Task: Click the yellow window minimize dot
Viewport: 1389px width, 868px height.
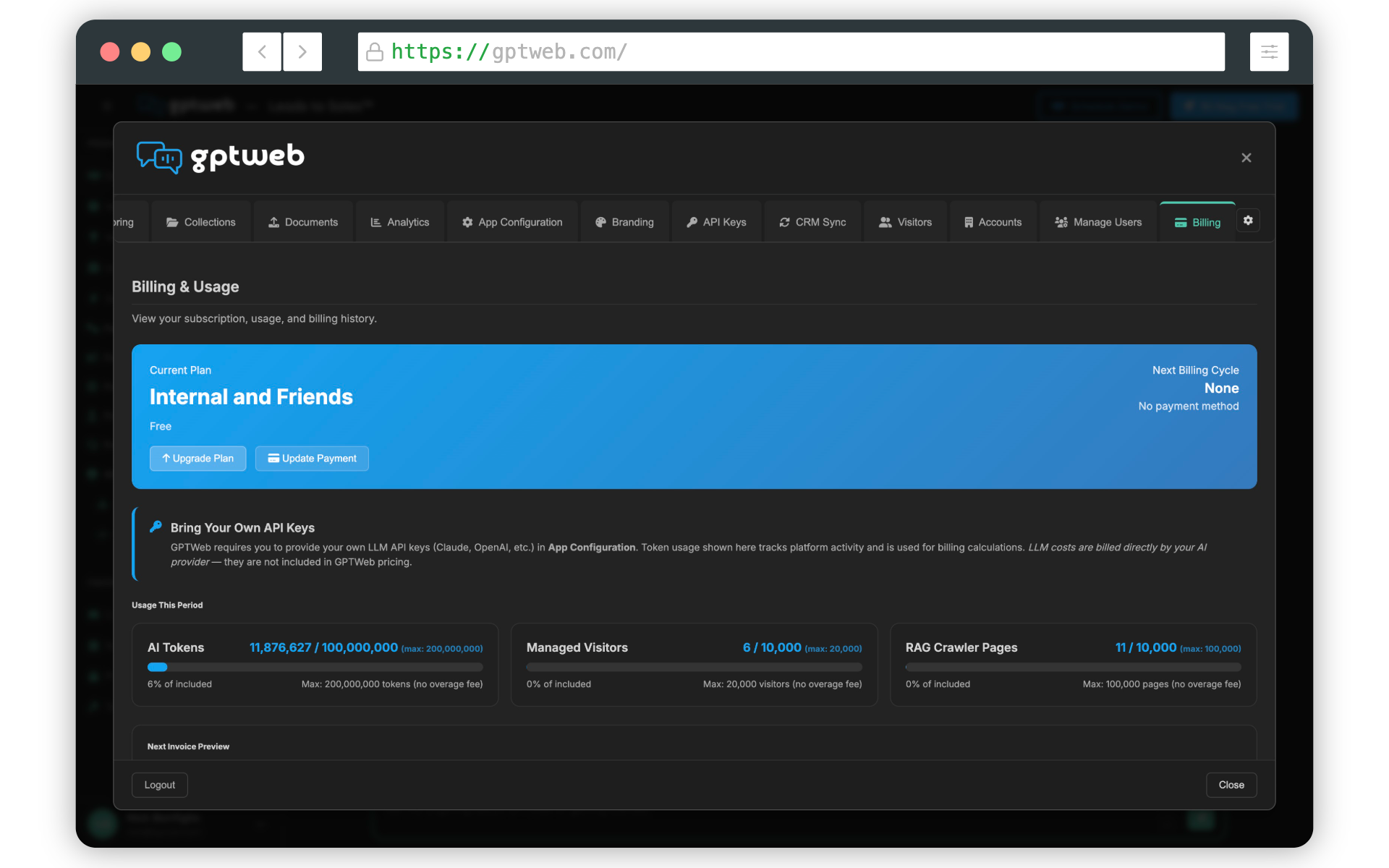Action: pos(141,52)
